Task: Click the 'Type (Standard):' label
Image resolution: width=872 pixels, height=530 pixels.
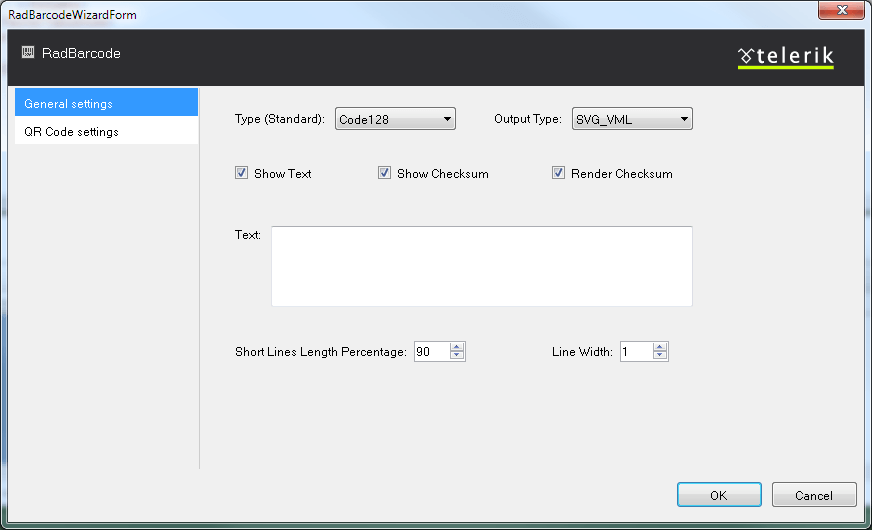Action: tap(280, 119)
